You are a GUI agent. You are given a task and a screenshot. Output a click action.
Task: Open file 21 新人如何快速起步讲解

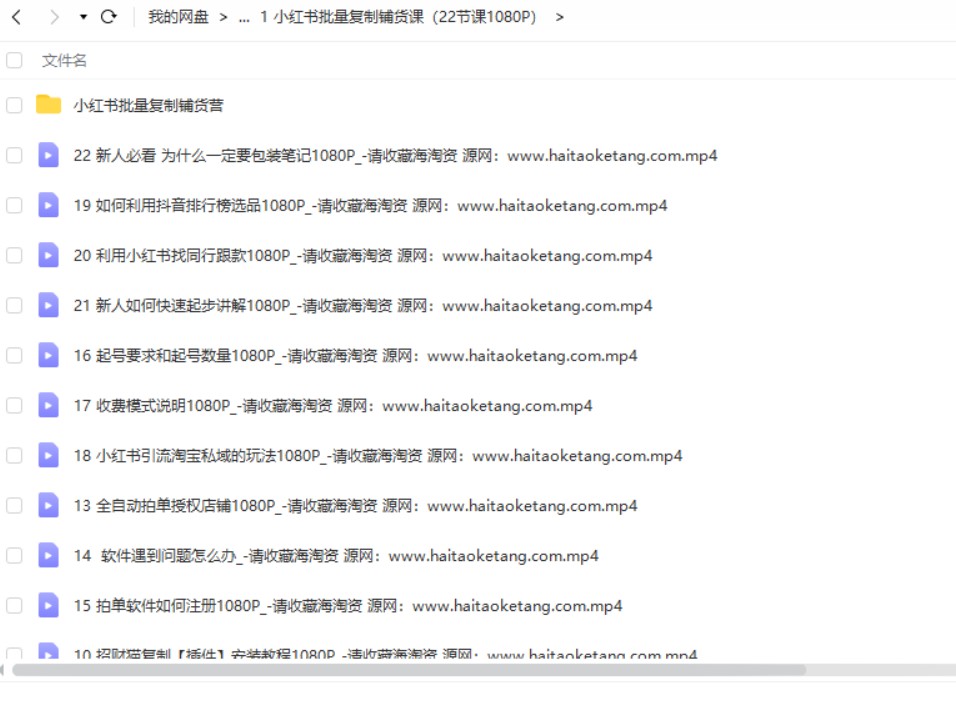pyautogui.click(x=363, y=305)
